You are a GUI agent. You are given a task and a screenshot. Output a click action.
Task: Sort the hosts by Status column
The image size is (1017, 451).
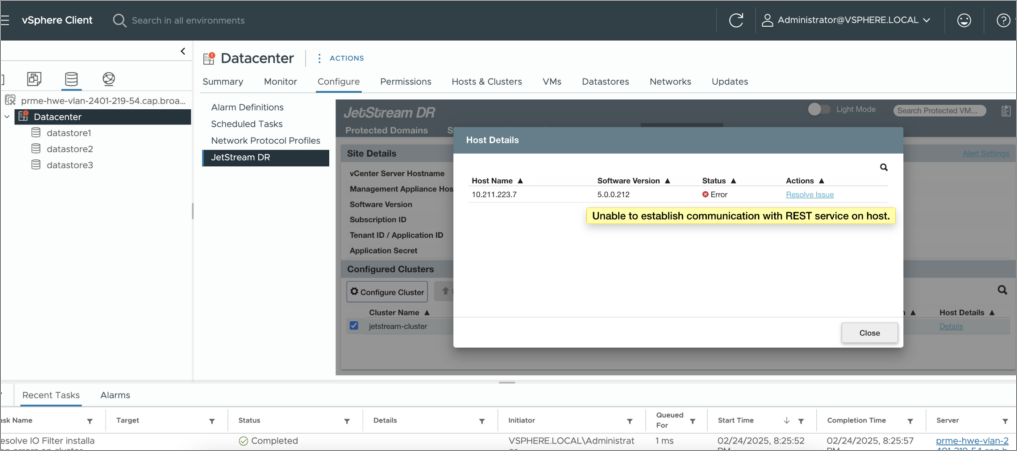pos(718,180)
